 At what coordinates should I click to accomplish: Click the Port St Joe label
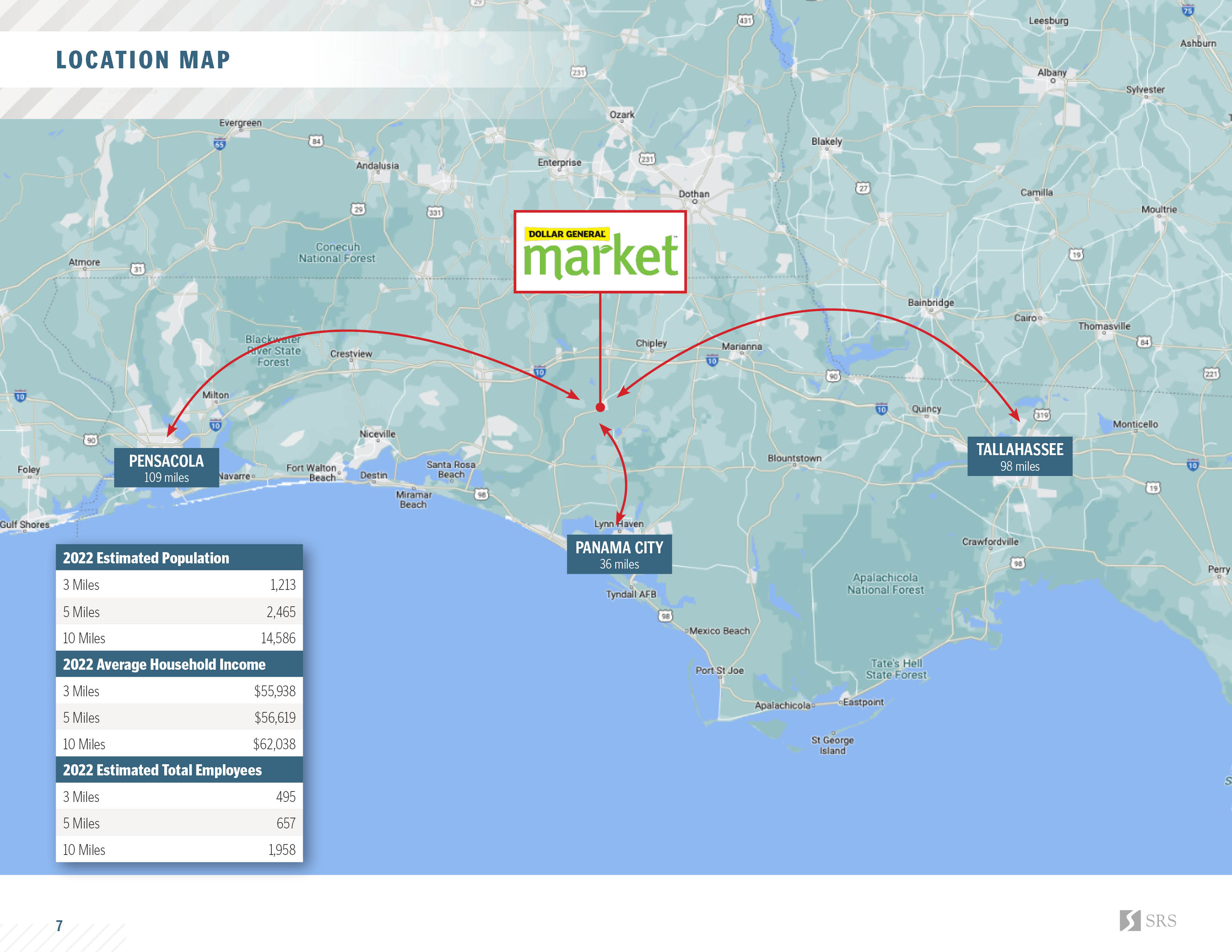(x=719, y=670)
